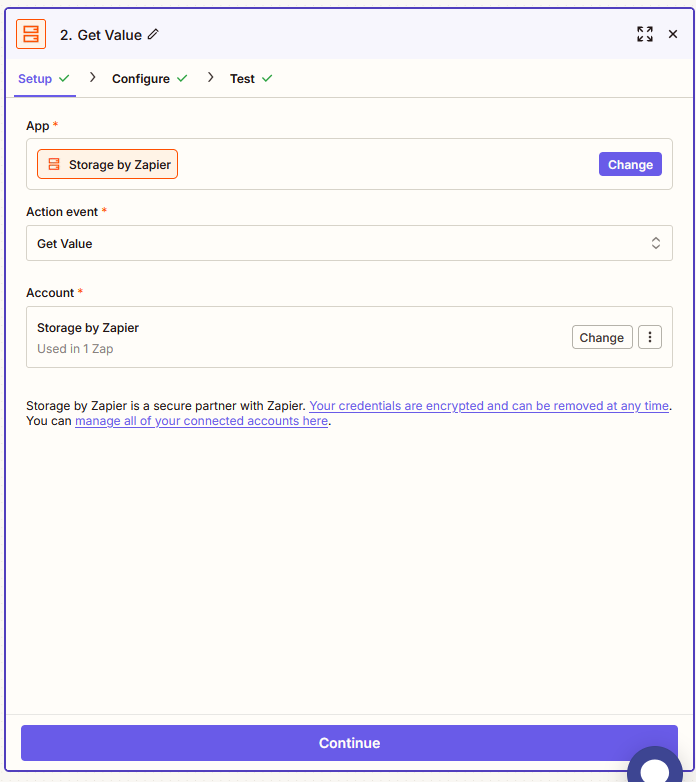Rename step using the pencil edit icon

click(153, 34)
